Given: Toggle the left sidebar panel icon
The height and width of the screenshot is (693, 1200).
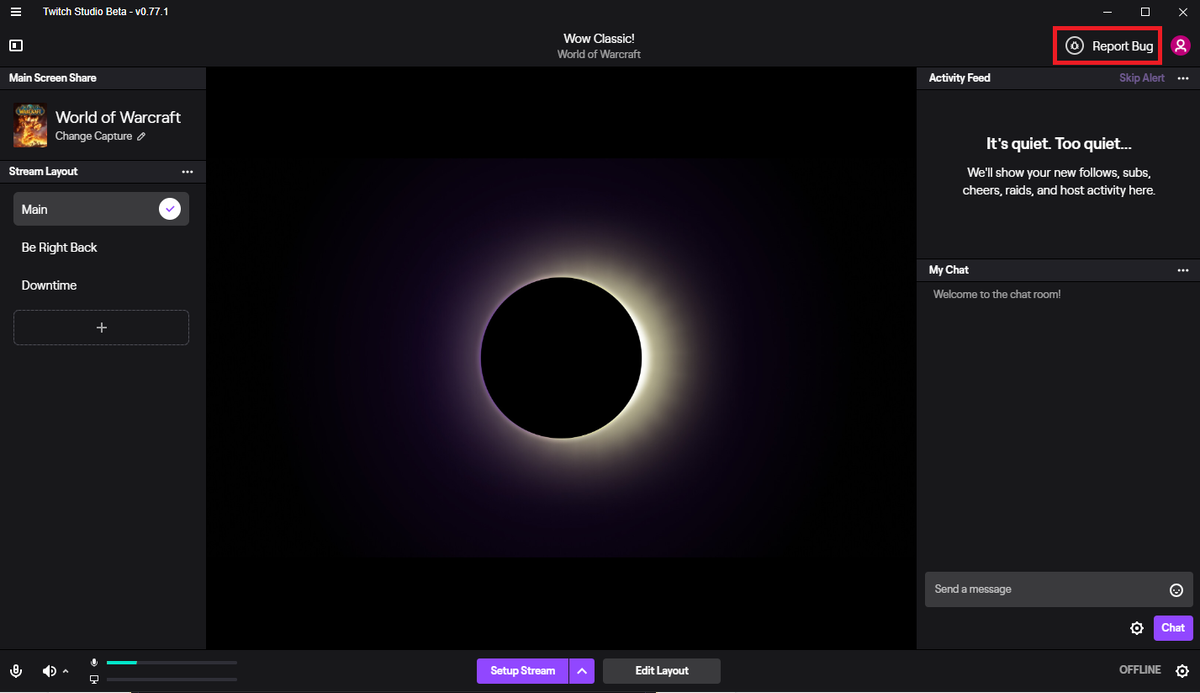Looking at the screenshot, I should pyautogui.click(x=16, y=45).
